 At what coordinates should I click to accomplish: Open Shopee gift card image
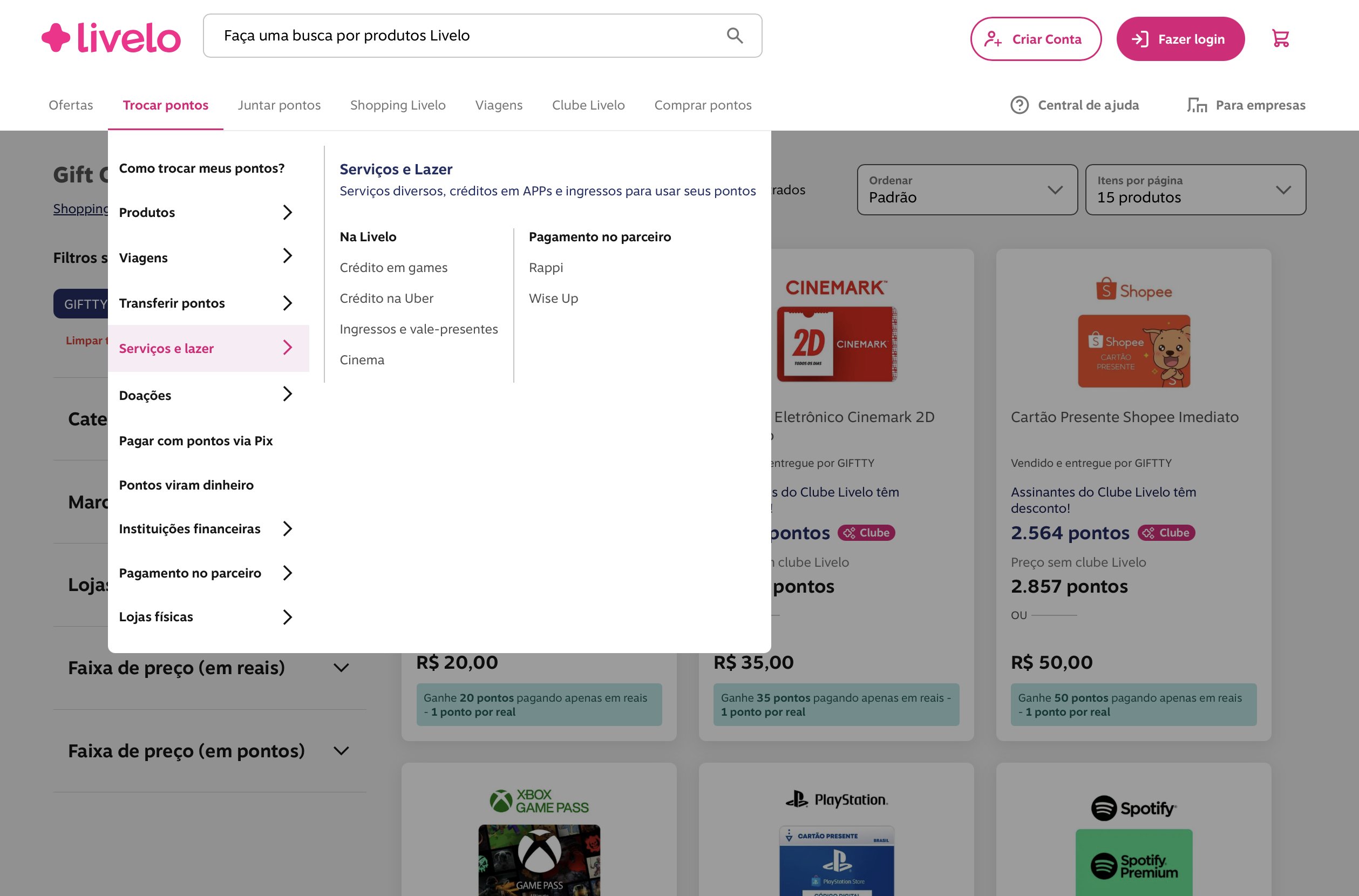pos(1134,351)
